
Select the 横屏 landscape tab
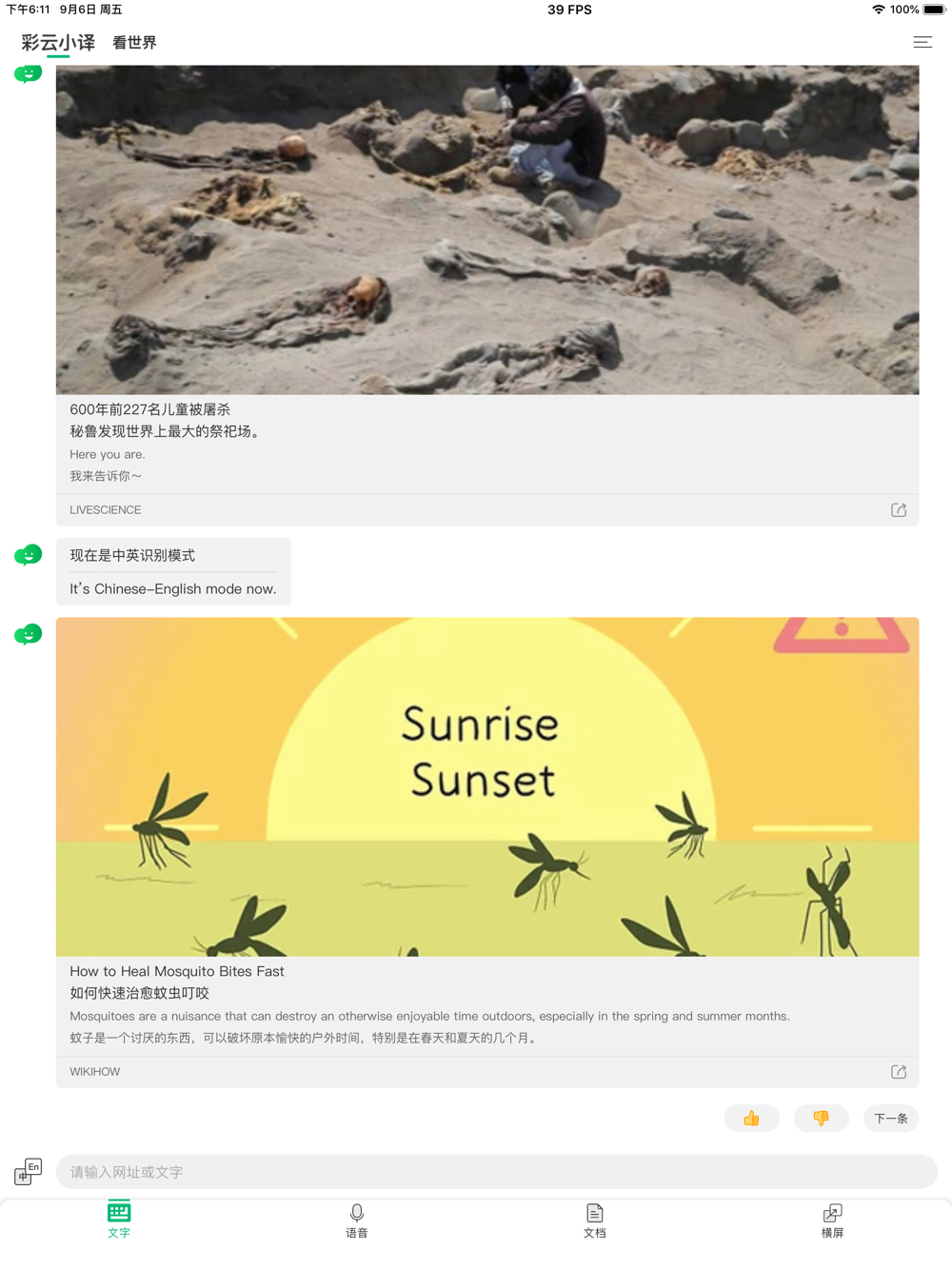click(x=833, y=1220)
